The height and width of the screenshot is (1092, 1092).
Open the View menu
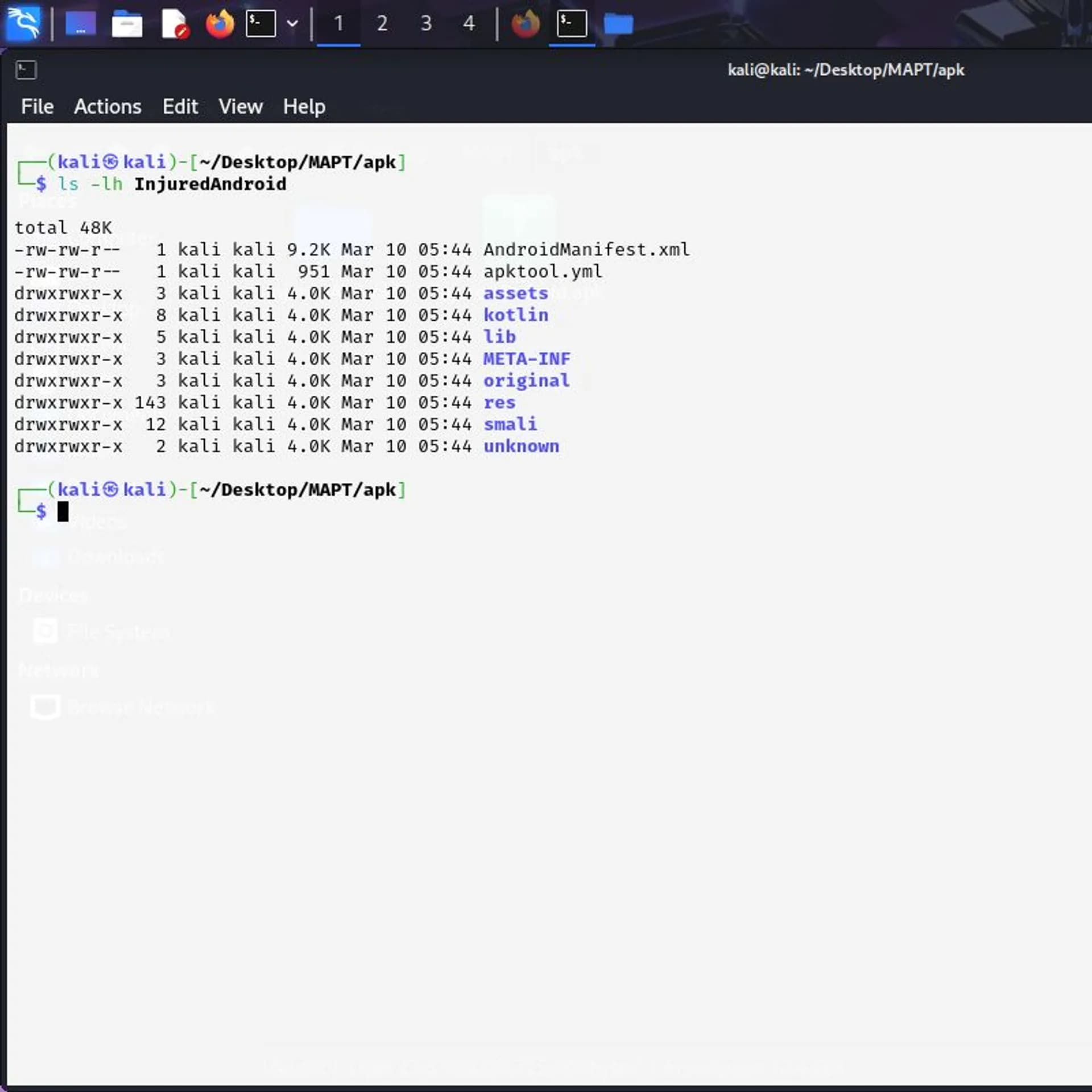pyautogui.click(x=241, y=106)
